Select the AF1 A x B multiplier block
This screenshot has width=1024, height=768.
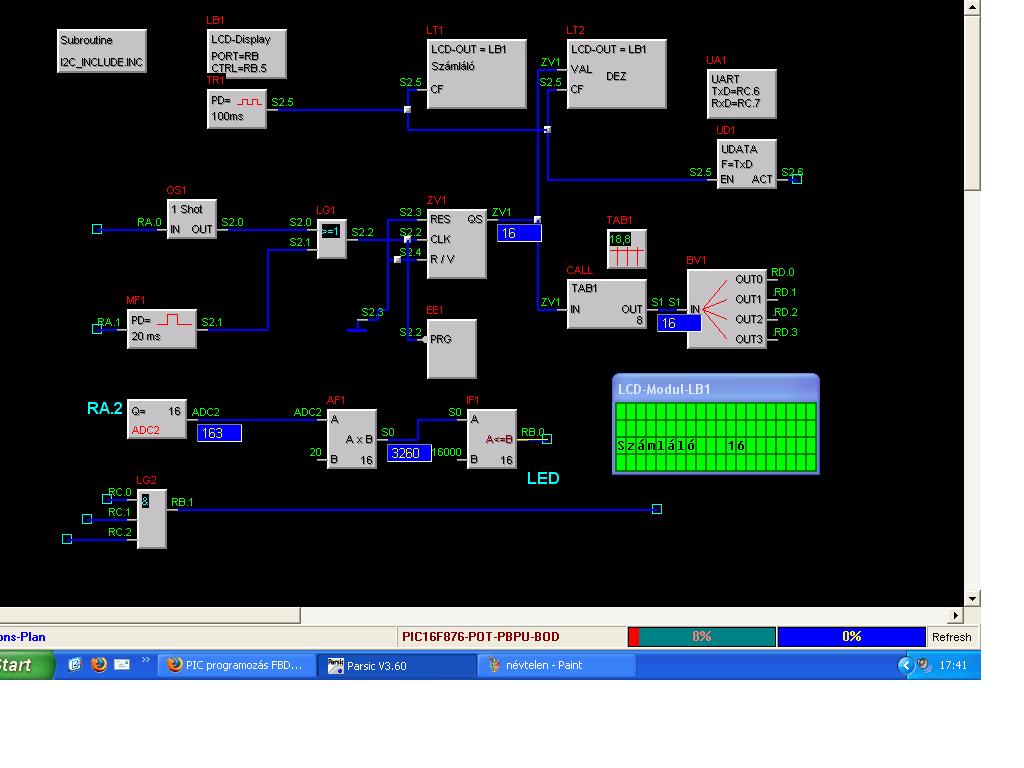tap(351, 439)
